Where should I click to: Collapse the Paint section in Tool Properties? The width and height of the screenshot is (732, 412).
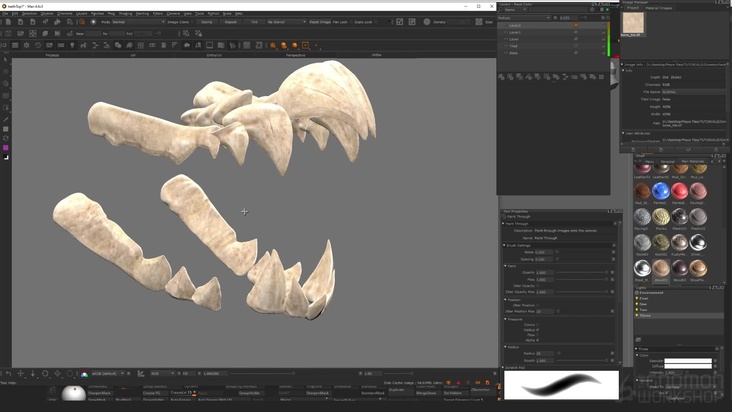coord(506,266)
